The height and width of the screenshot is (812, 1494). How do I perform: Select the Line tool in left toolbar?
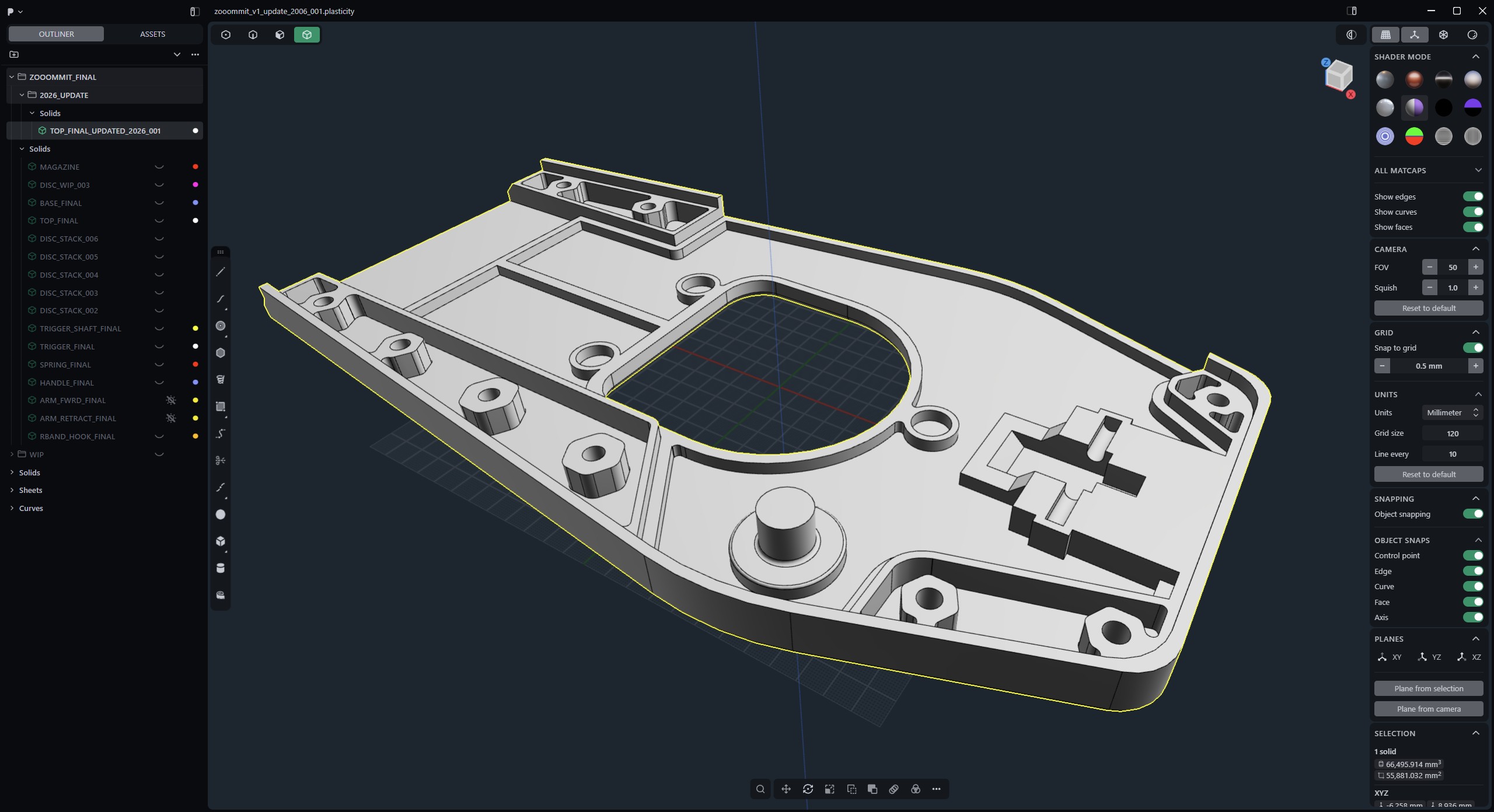(x=221, y=272)
